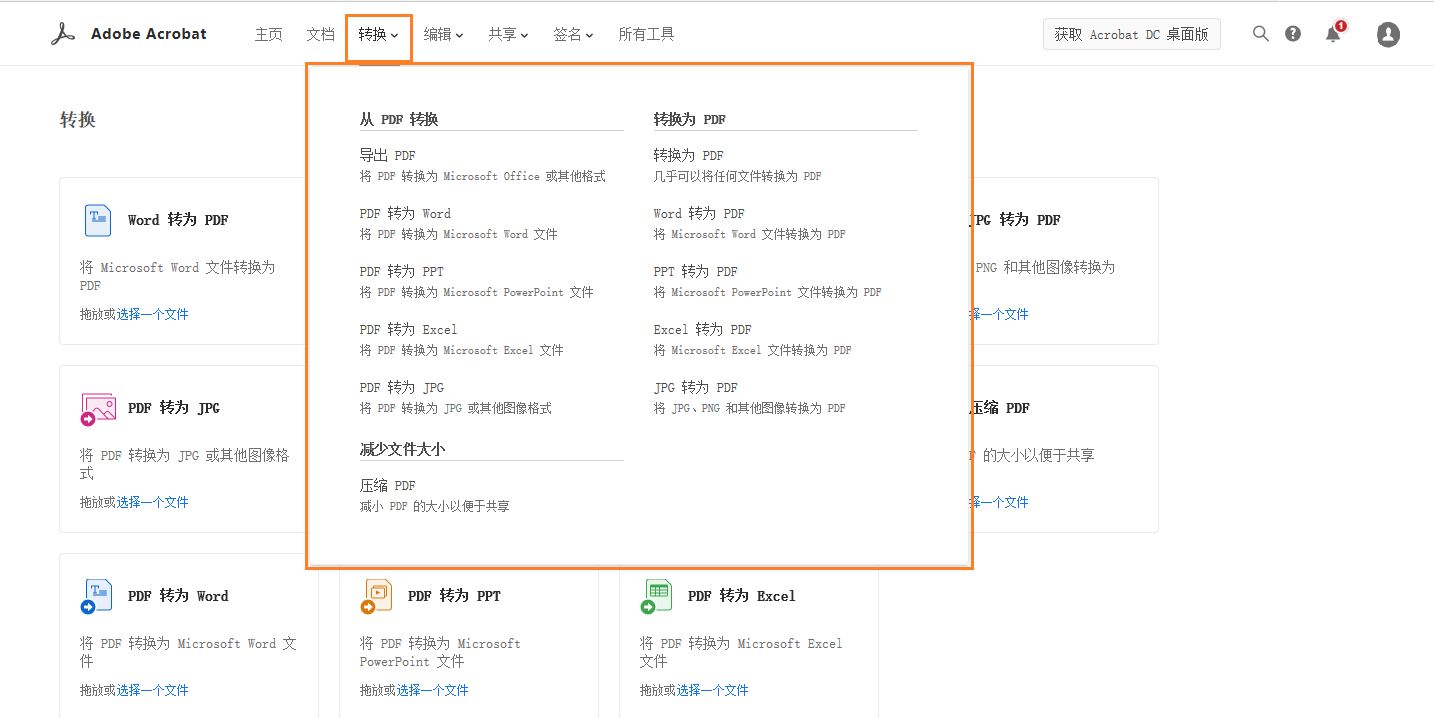Click the Word 转为 PDF card icon
This screenshot has width=1434, height=718.
tap(98, 220)
